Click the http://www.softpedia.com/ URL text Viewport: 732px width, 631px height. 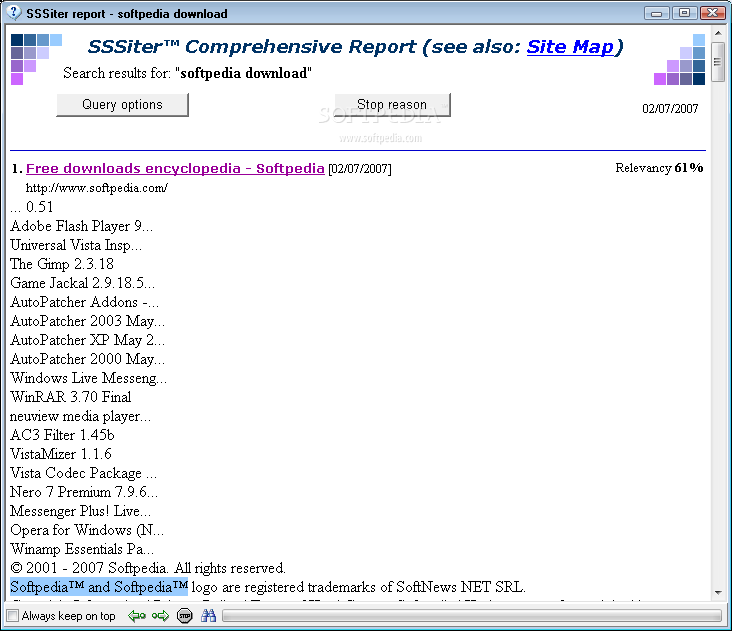point(97,188)
